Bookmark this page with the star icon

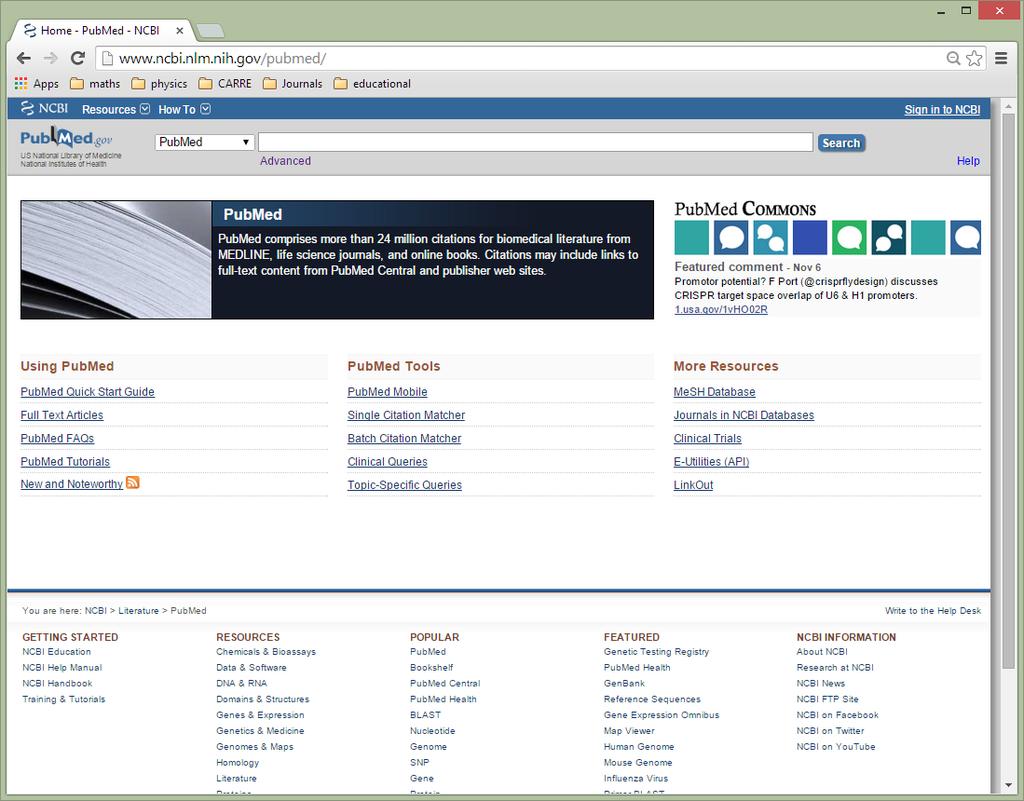tap(974, 58)
